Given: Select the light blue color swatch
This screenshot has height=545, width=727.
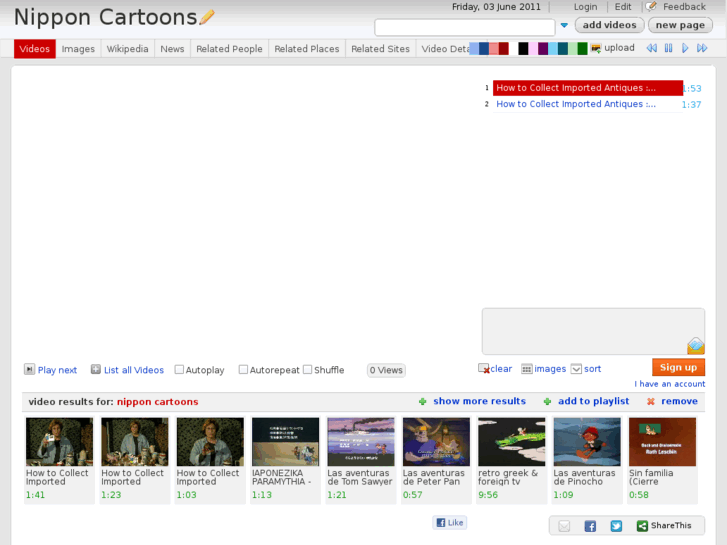Looking at the screenshot, I should pos(553,48).
